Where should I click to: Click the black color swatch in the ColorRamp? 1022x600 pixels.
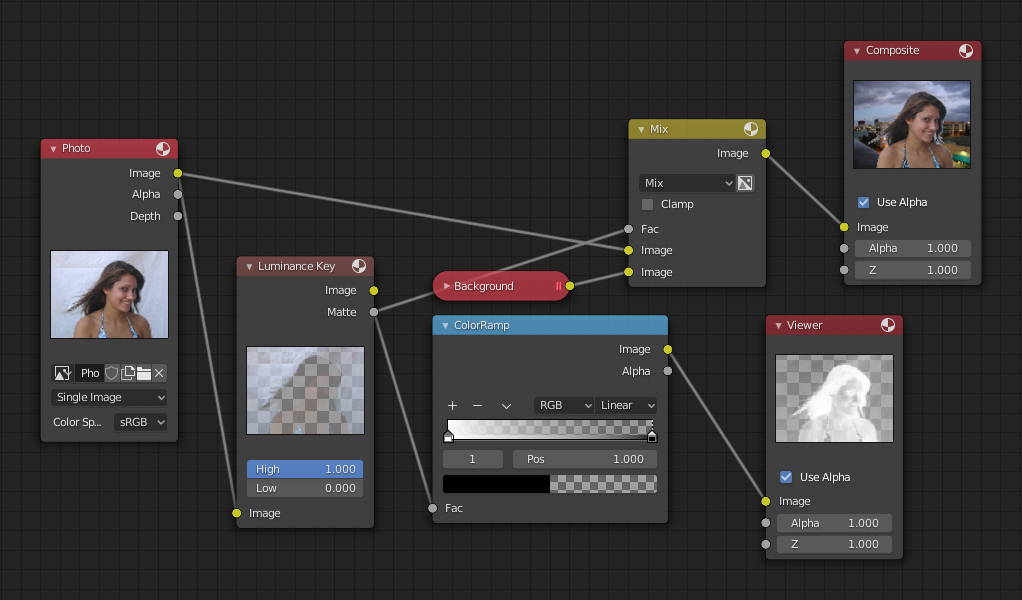495,483
